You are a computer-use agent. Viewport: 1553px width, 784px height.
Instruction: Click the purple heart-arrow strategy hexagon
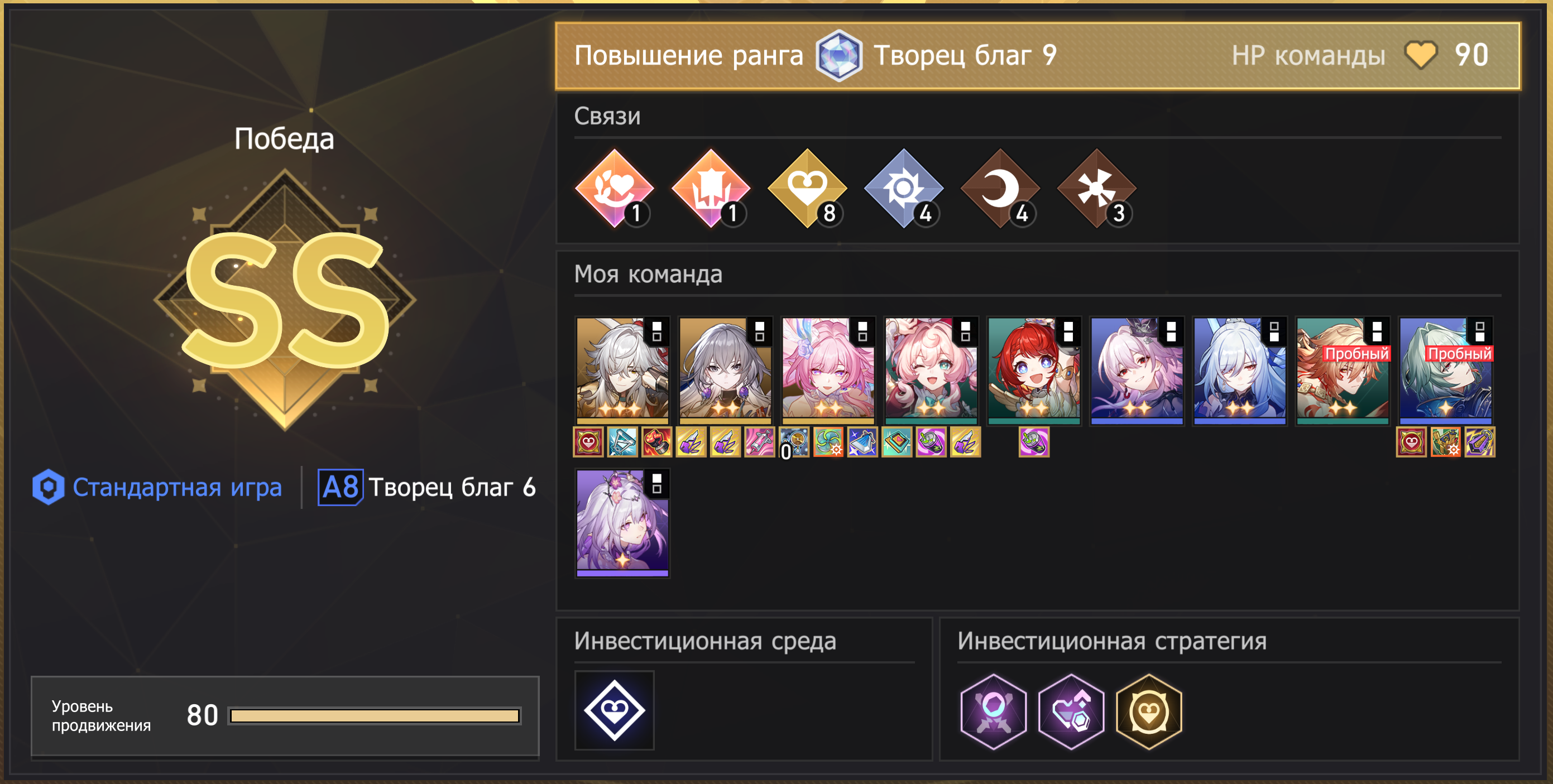click(x=1071, y=711)
